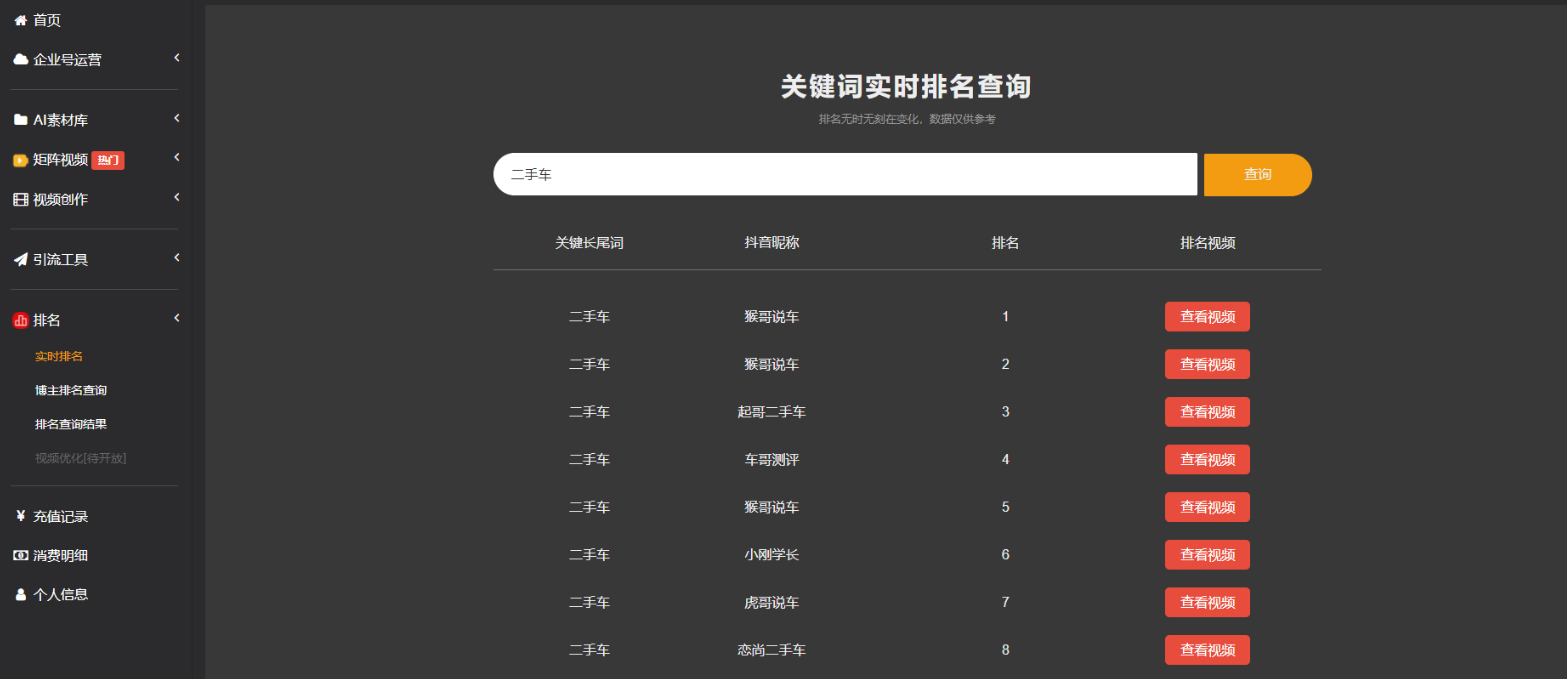Click the rank number 4 cell
Screen dimensions: 1567x679
1005,460
